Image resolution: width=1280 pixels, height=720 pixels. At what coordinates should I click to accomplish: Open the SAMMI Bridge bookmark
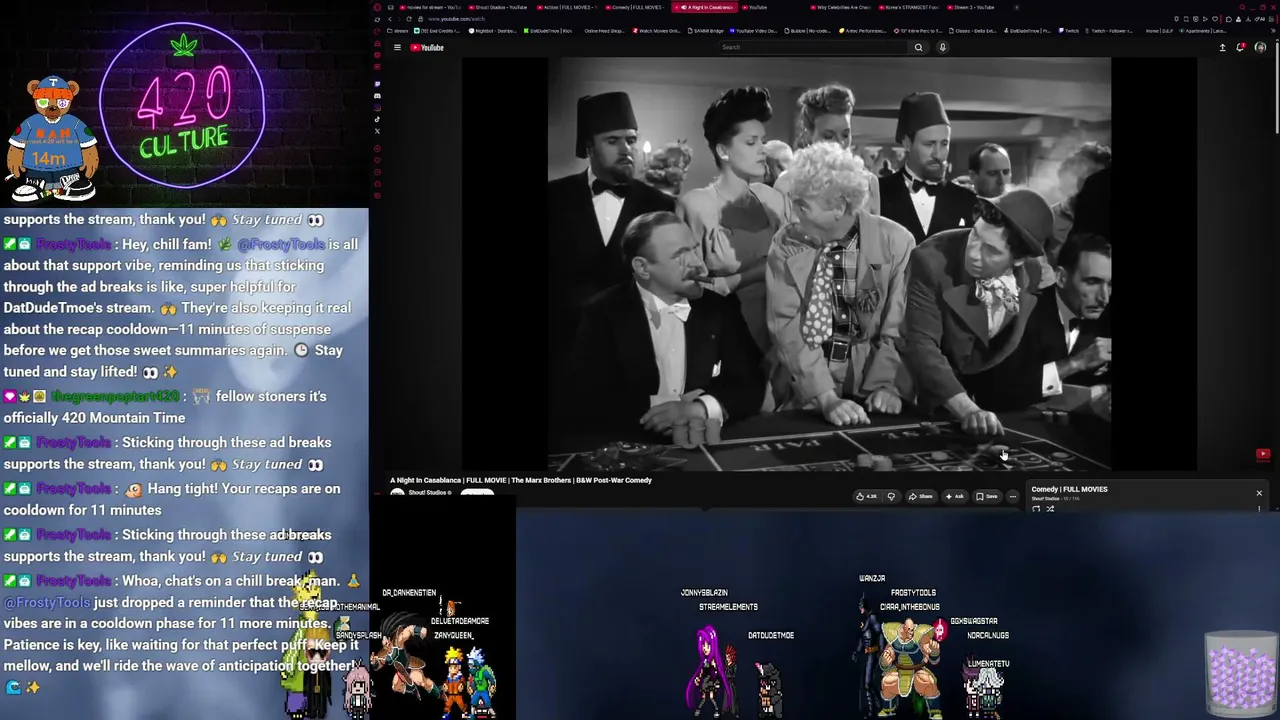coord(706,31)
